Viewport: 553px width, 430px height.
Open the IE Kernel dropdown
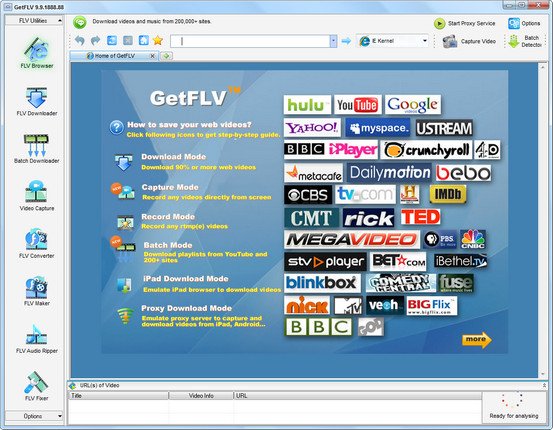[x=393, y=41]
